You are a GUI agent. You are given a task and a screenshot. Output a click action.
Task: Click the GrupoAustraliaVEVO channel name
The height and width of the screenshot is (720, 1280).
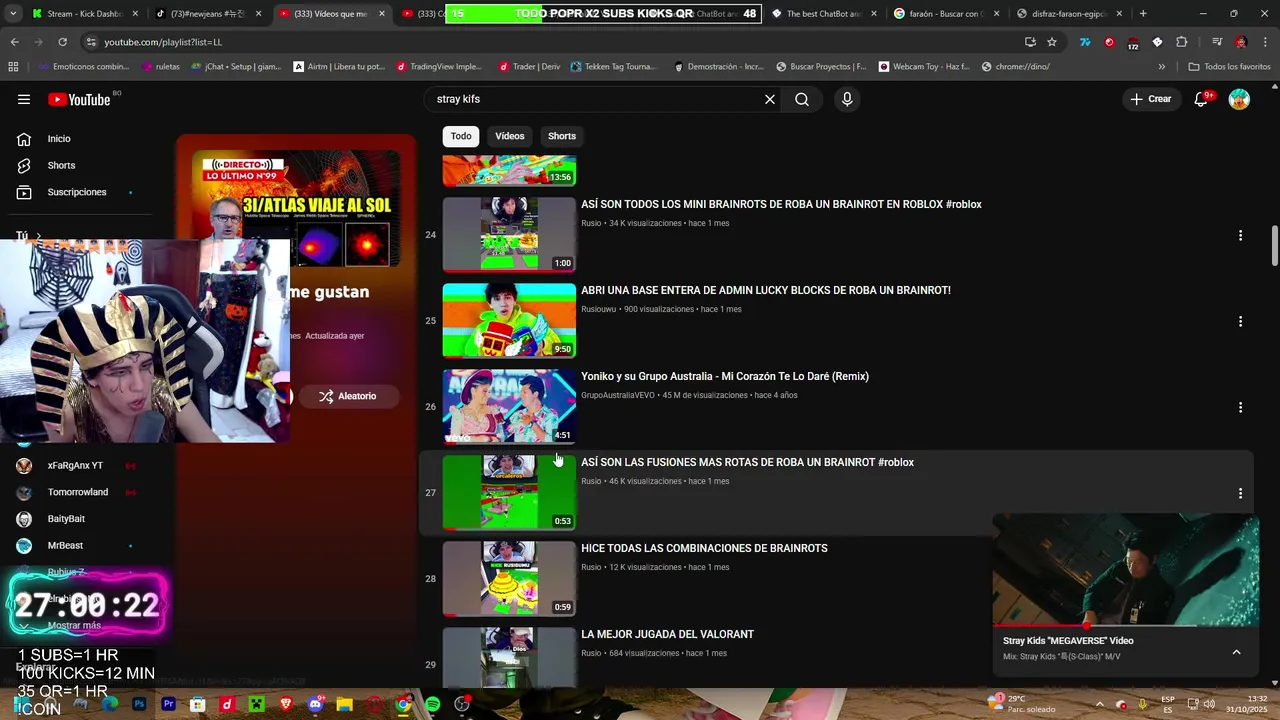point(618,395)
